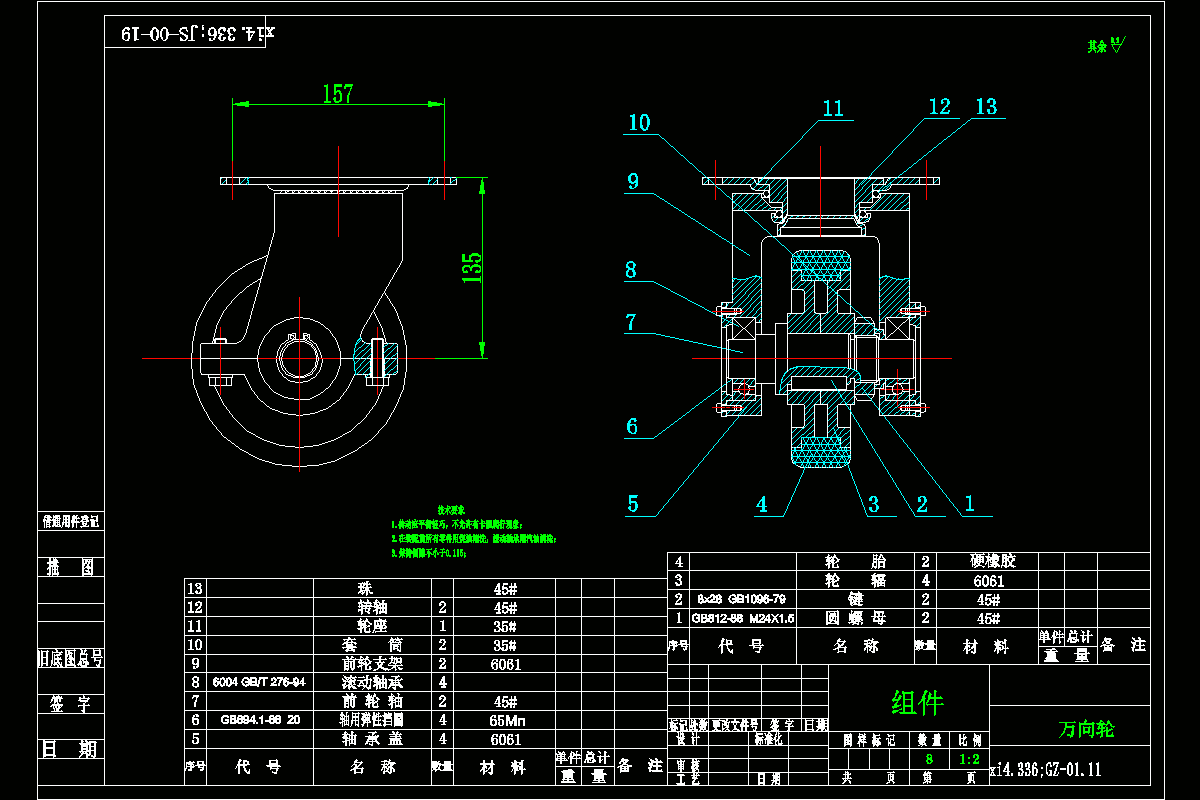Screen dimensions: 1200x800
Task: Select cyan callout number 4 in drawing
Action: coord(763,504)
